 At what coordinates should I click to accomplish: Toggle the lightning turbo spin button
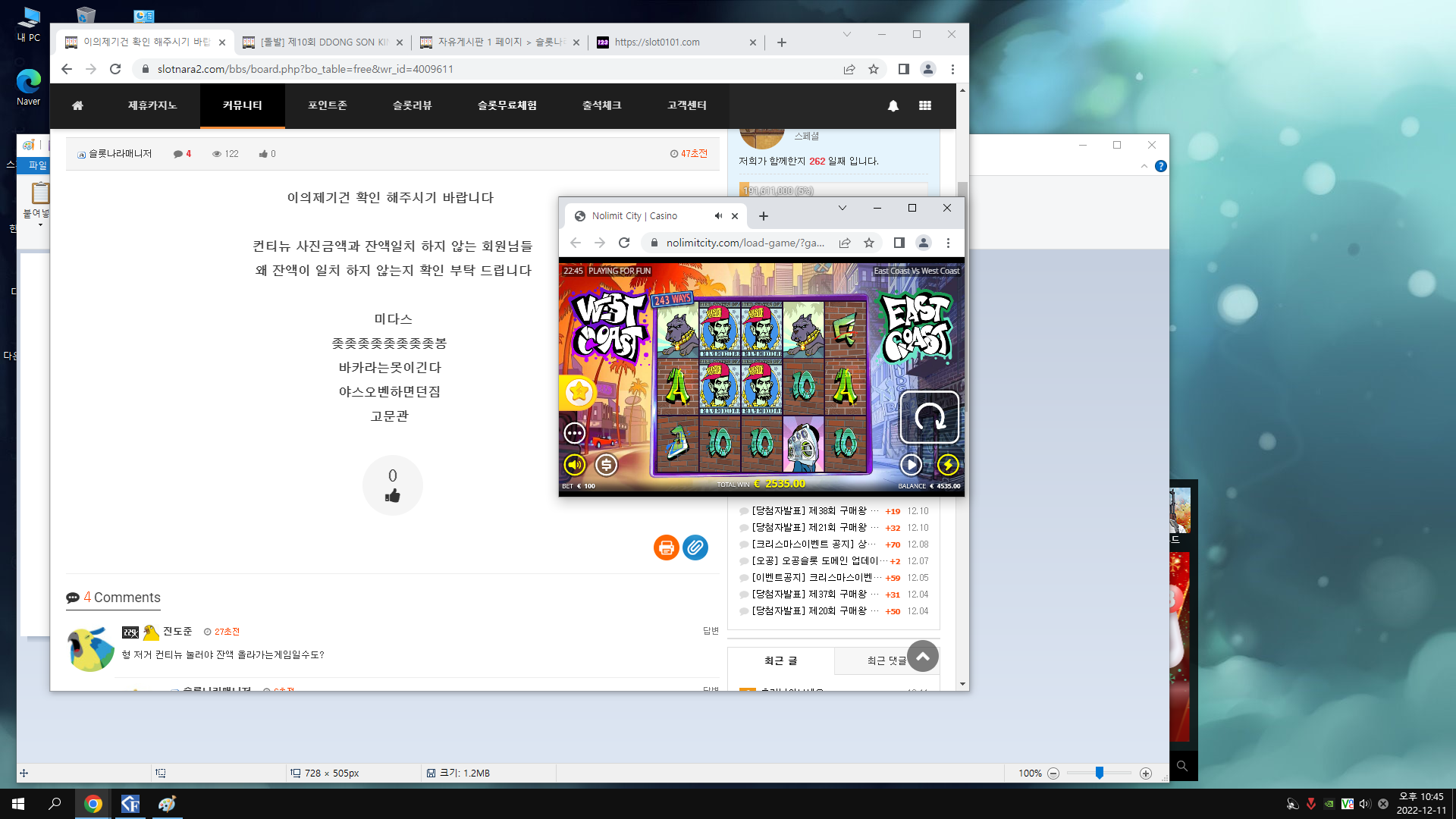(948, 465)
